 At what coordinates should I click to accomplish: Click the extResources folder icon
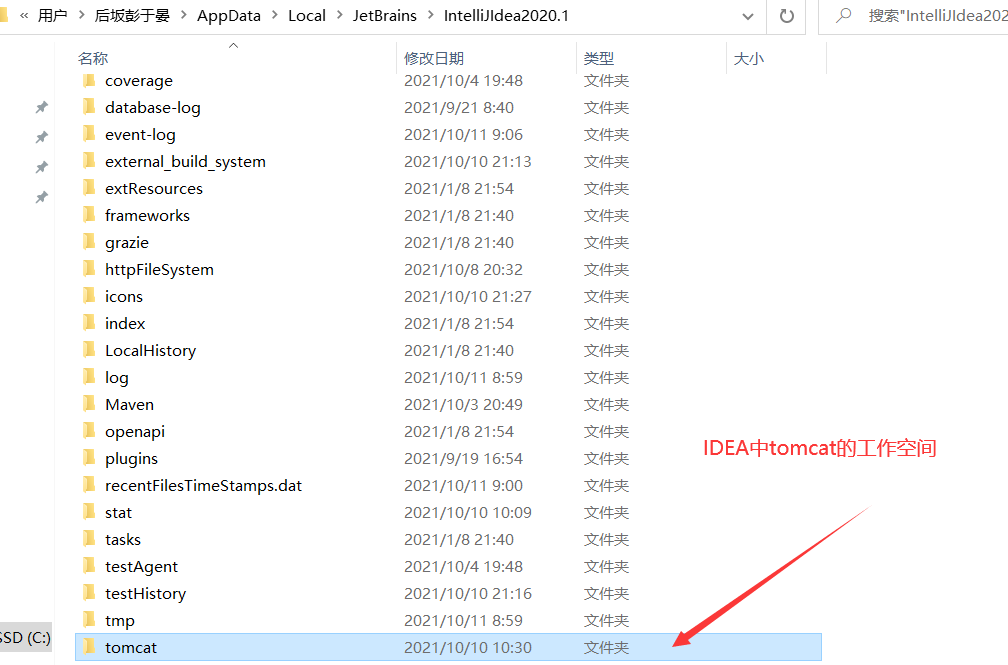[89, 188]
